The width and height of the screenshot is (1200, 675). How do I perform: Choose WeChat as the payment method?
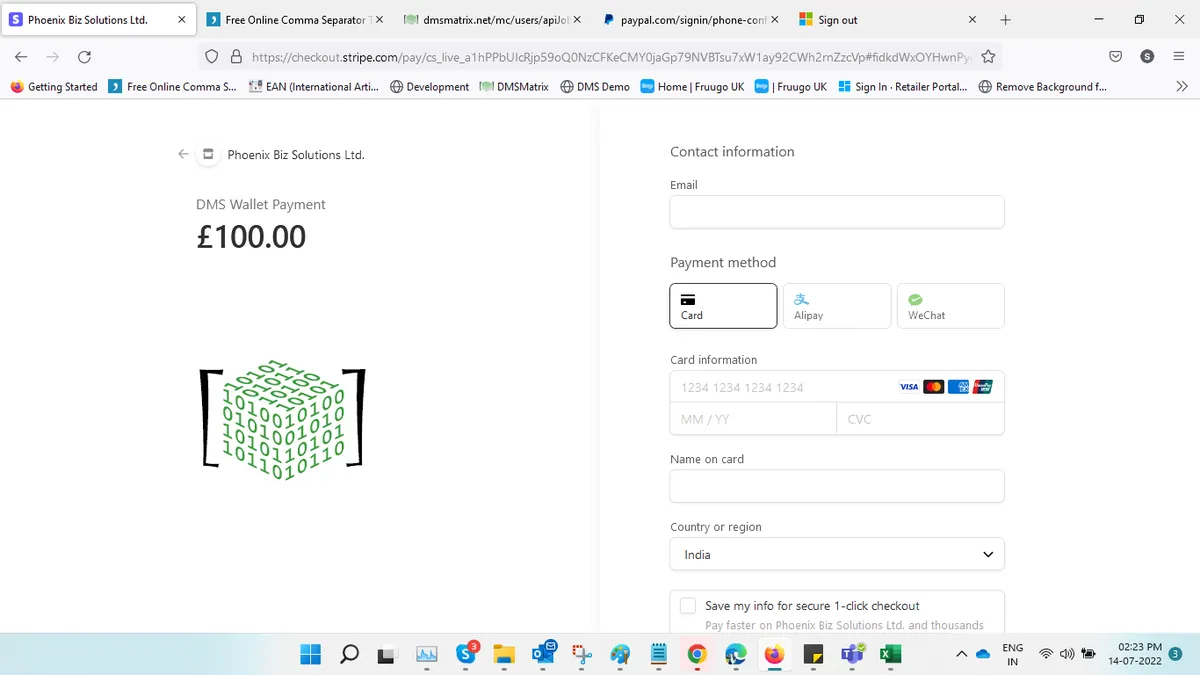coord(951,306)
